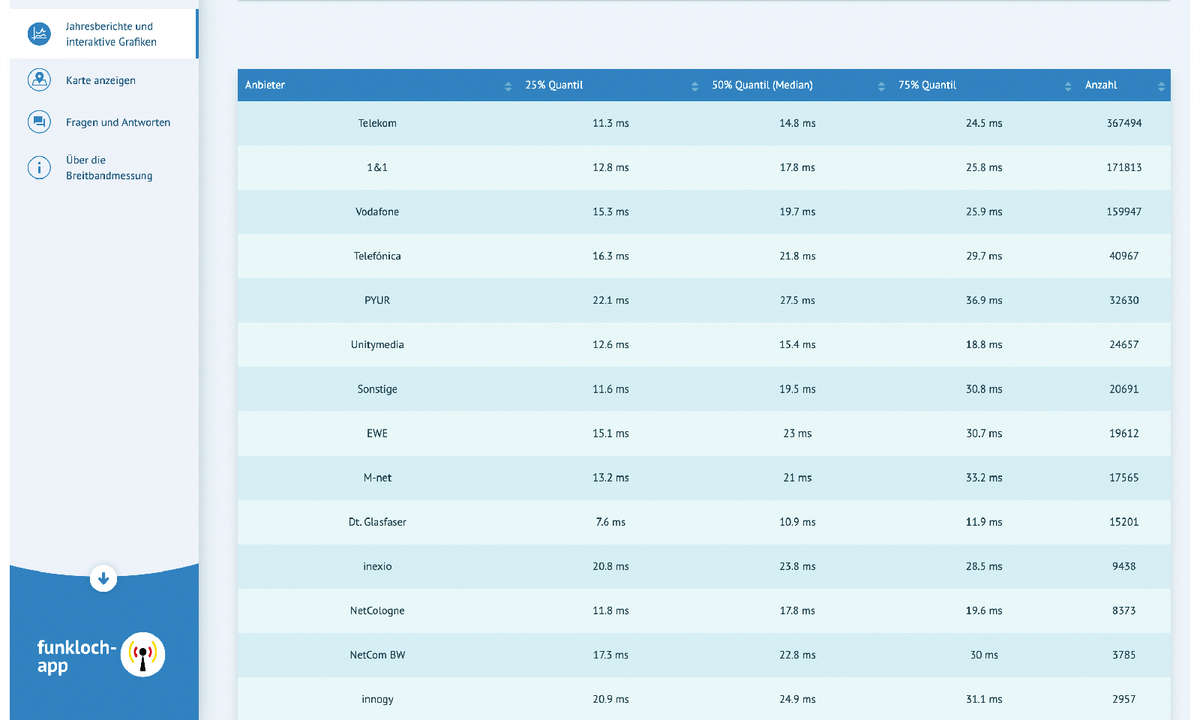Select the inexio provider cell

click(377, 566)
